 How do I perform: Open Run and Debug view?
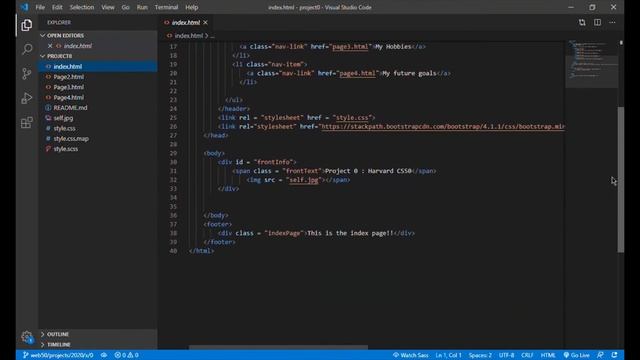27,98
